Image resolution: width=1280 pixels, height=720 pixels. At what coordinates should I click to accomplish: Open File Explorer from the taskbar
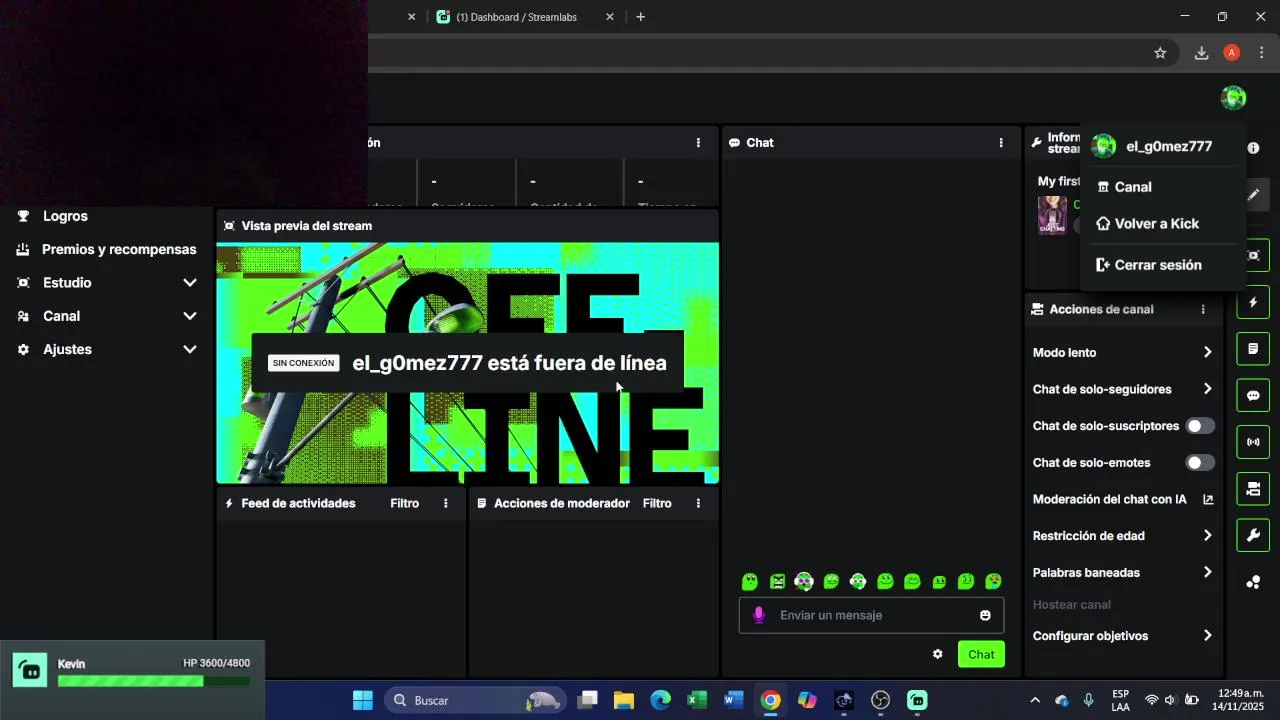tap(624, 700)
